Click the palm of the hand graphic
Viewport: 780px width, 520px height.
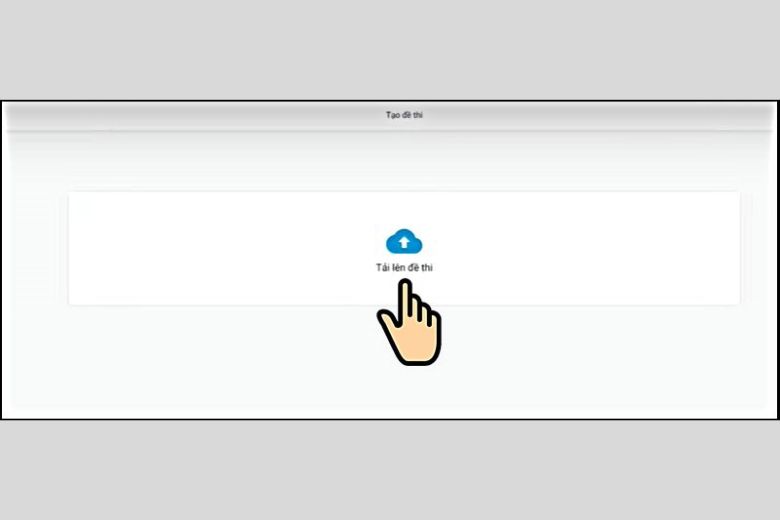coord(415,341)
